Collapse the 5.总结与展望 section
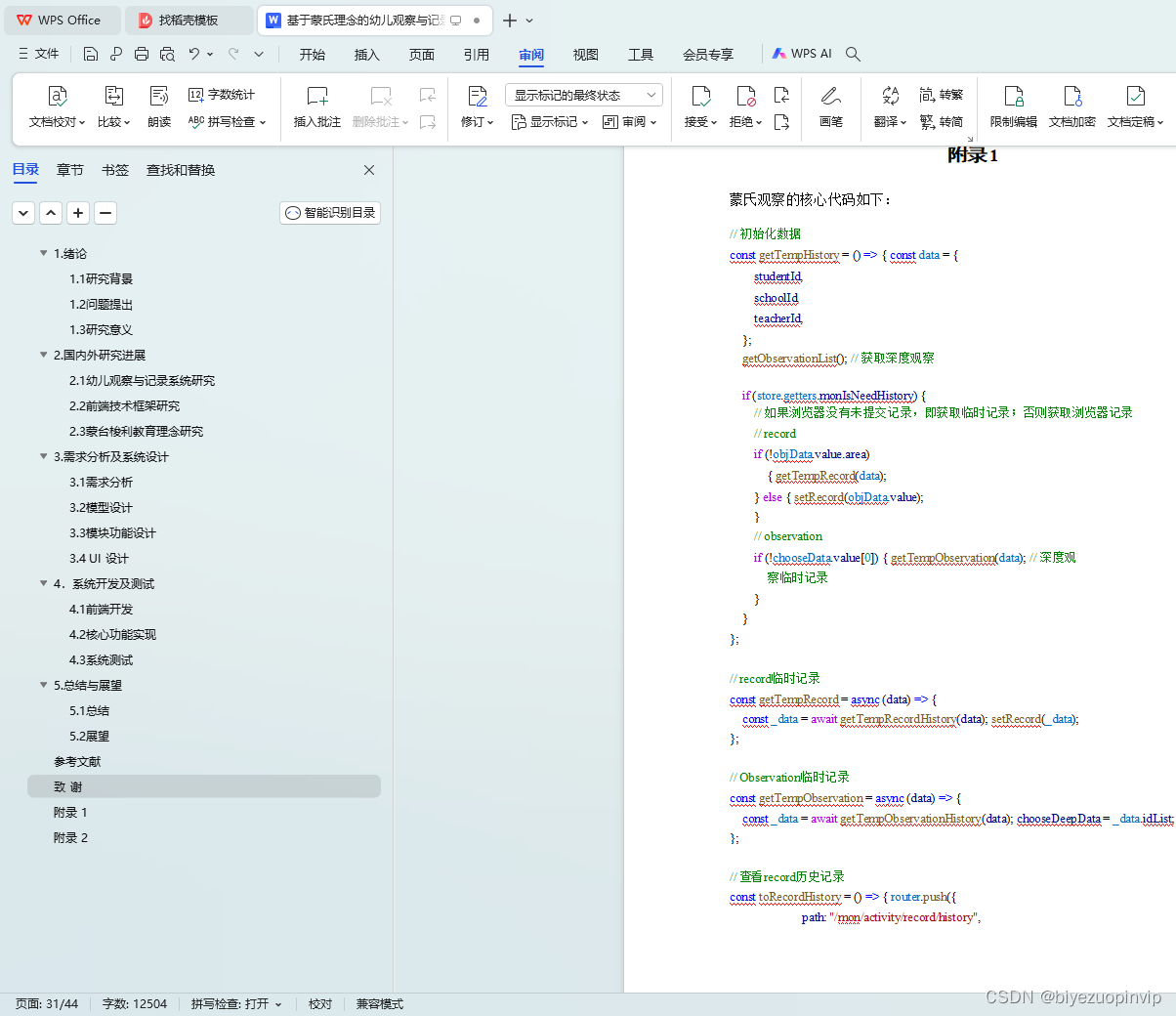Viewport: 1176px width, 1016px height. point(43,685)
